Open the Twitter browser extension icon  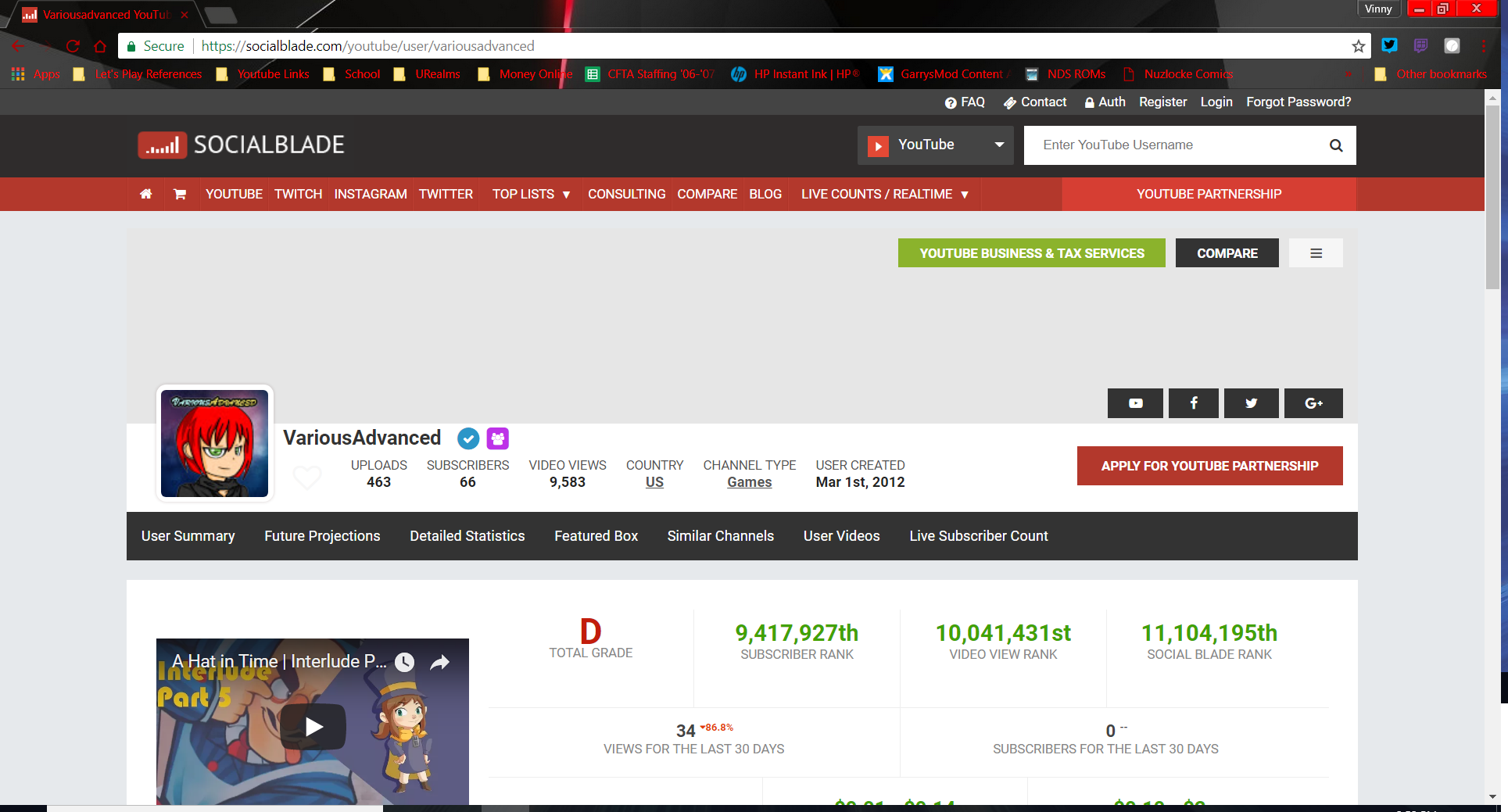tap(1389, 45)
